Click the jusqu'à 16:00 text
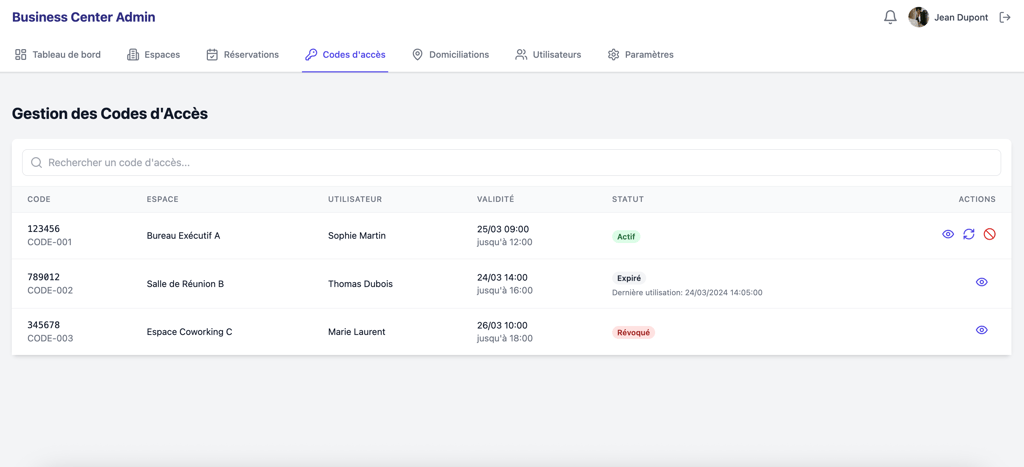The image size is (1024, 467). coord(505,290)
